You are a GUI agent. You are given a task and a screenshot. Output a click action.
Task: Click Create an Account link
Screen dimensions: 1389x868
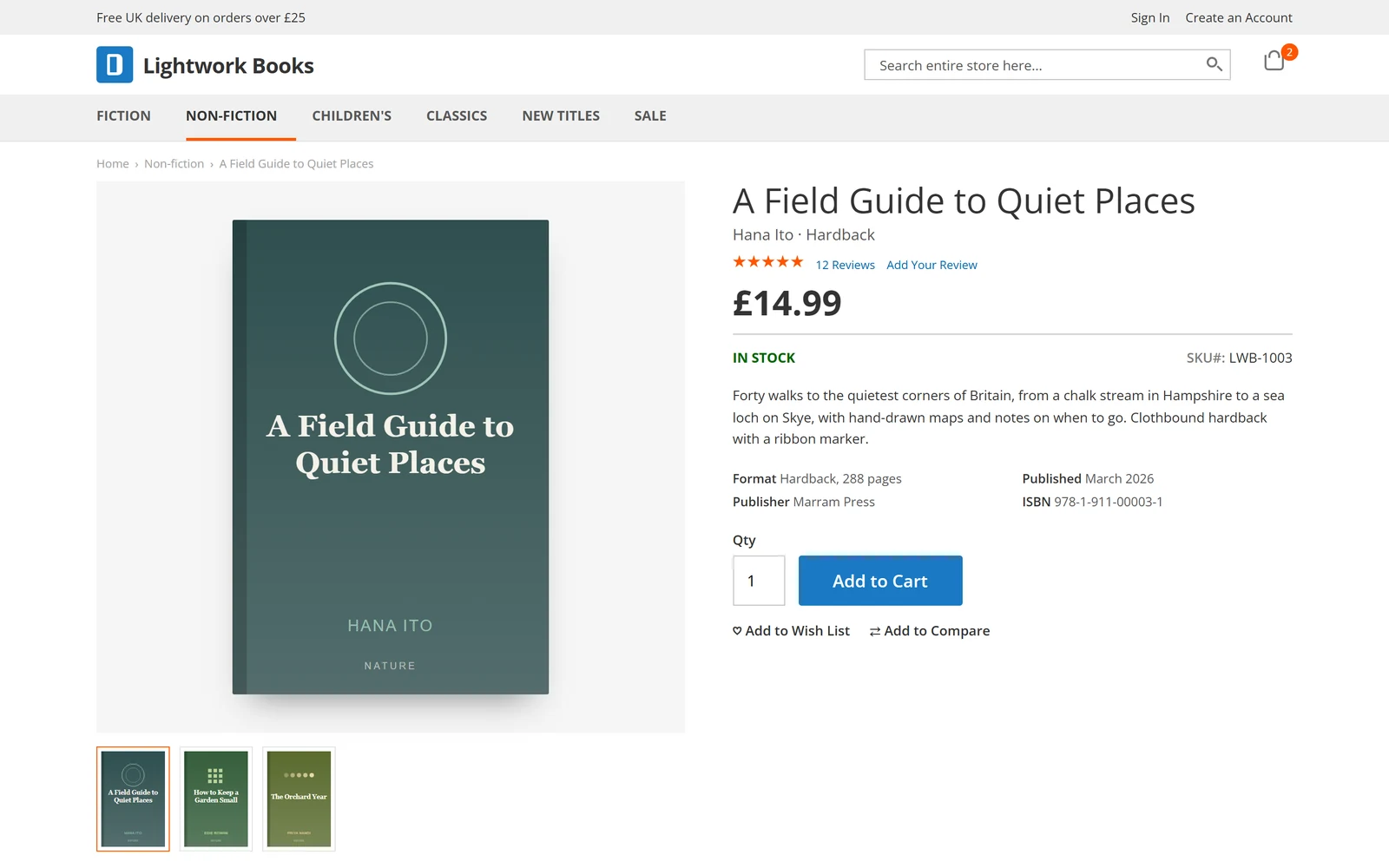1239,17
